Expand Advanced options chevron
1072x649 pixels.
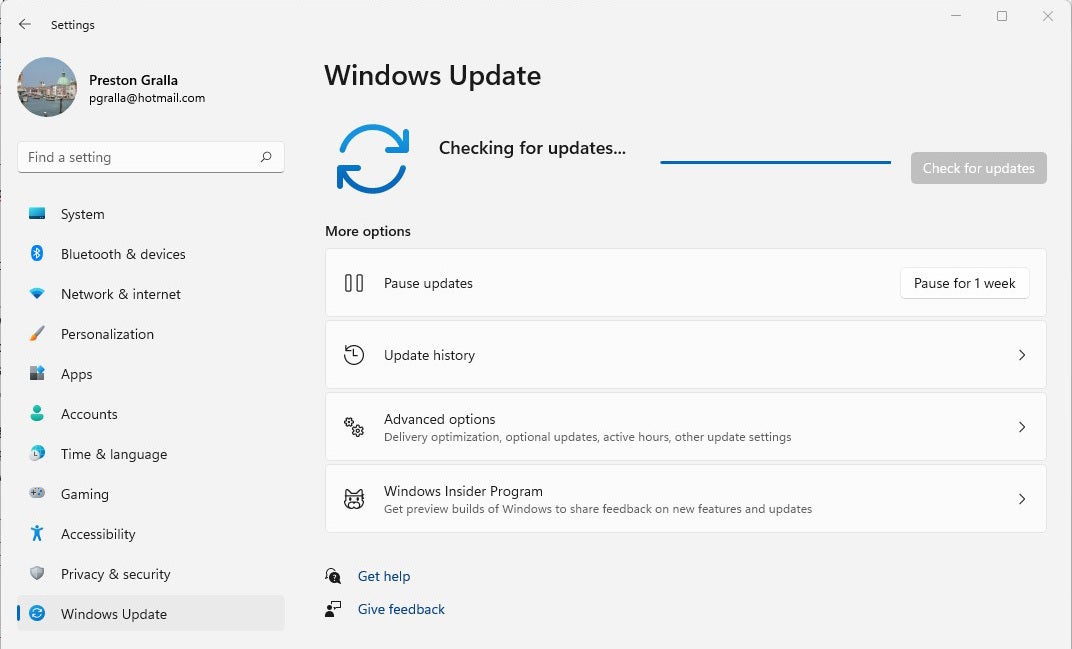(x=1021, y=427)
